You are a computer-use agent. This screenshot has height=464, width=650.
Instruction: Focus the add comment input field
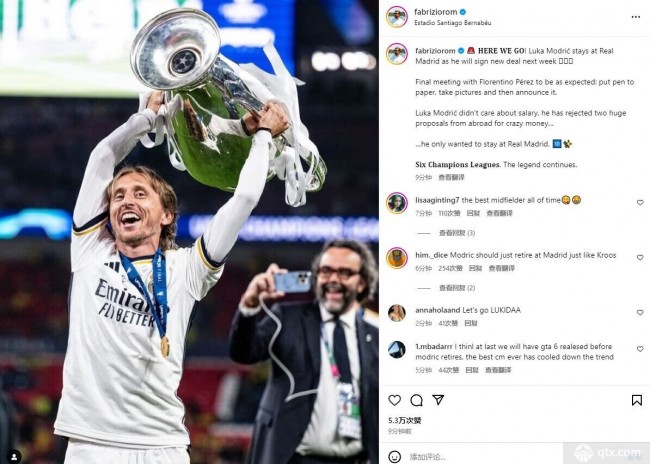pyautogui.click(x=483, y=457)
